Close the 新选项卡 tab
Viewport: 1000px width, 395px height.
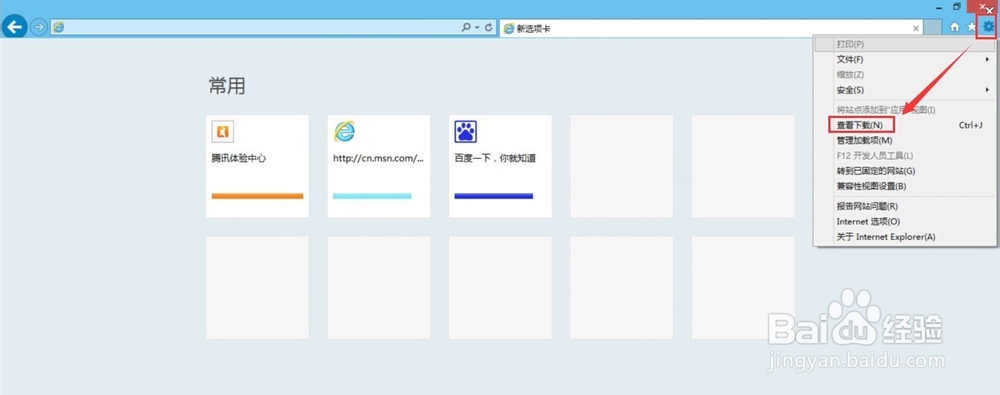[916, 28]
